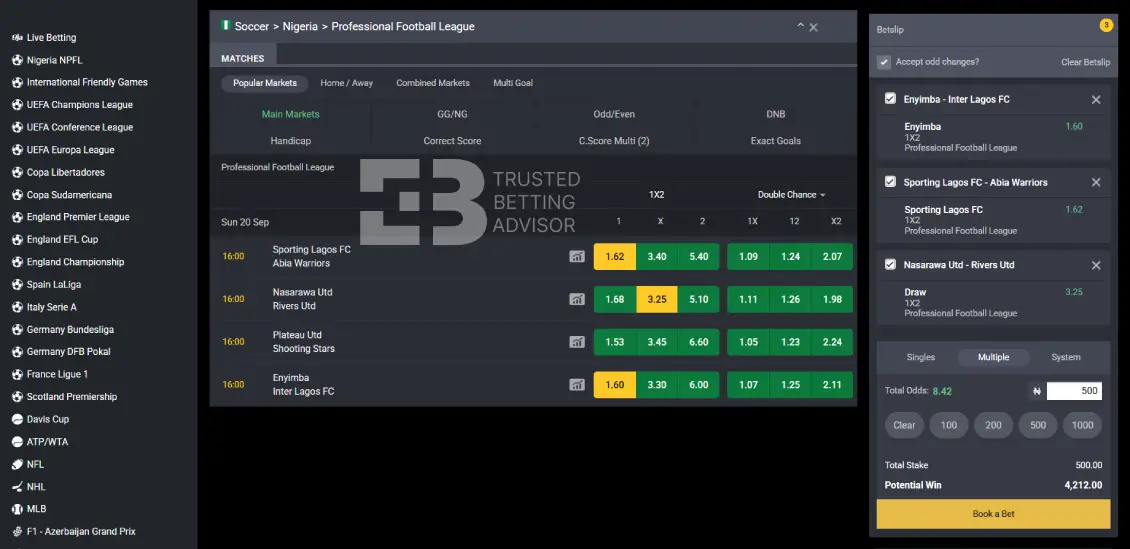Select NHL in sidebar
The image size is (1130, 549).
29,486
